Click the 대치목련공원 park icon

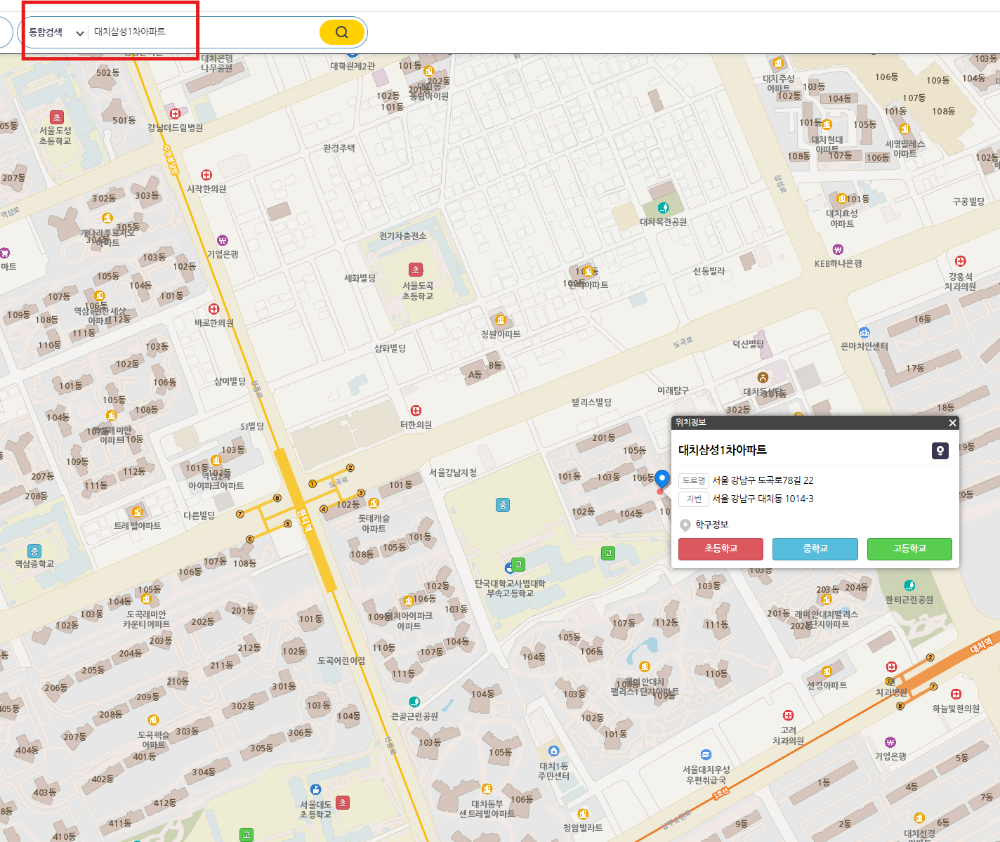(663, 207)
